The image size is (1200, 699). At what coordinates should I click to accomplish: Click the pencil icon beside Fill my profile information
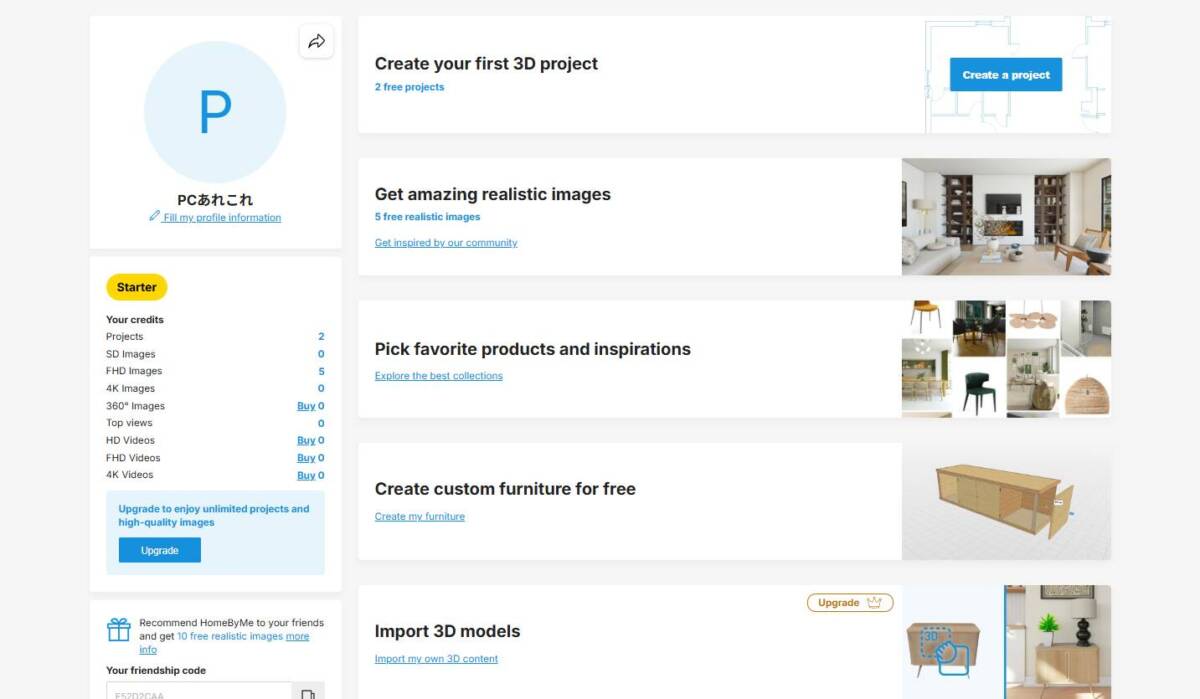coord(154,216)
